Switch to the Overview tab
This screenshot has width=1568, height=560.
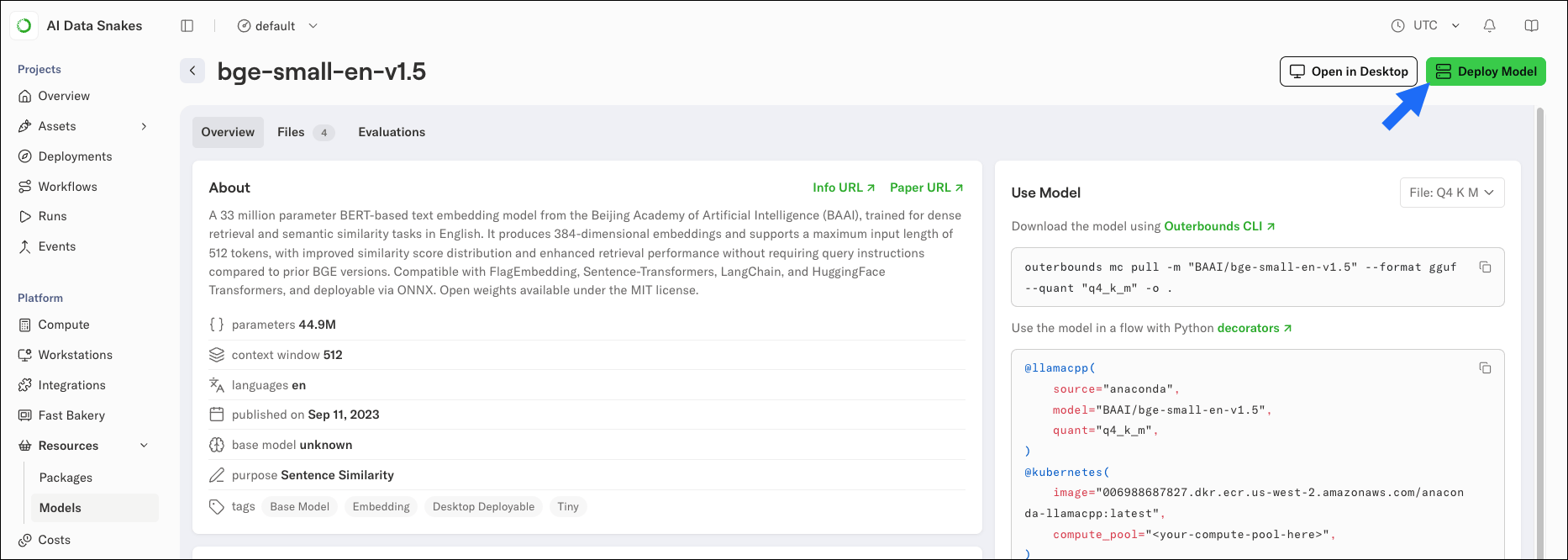228,132
